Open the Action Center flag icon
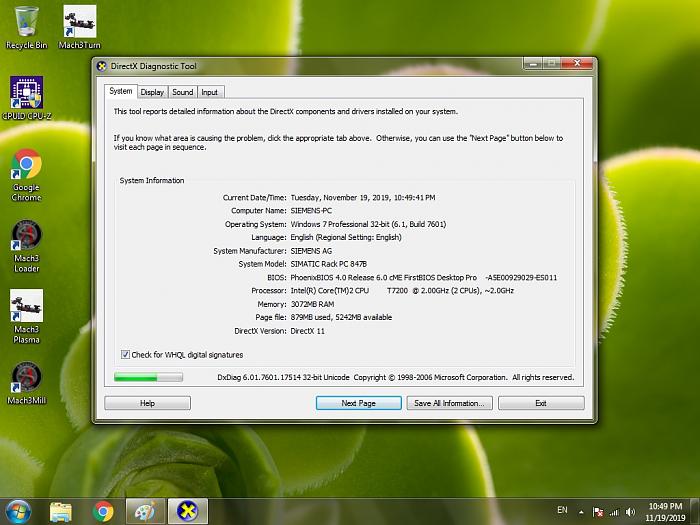Image resolution: width=700 pixels, height=525 pixels. click(598, 512)
